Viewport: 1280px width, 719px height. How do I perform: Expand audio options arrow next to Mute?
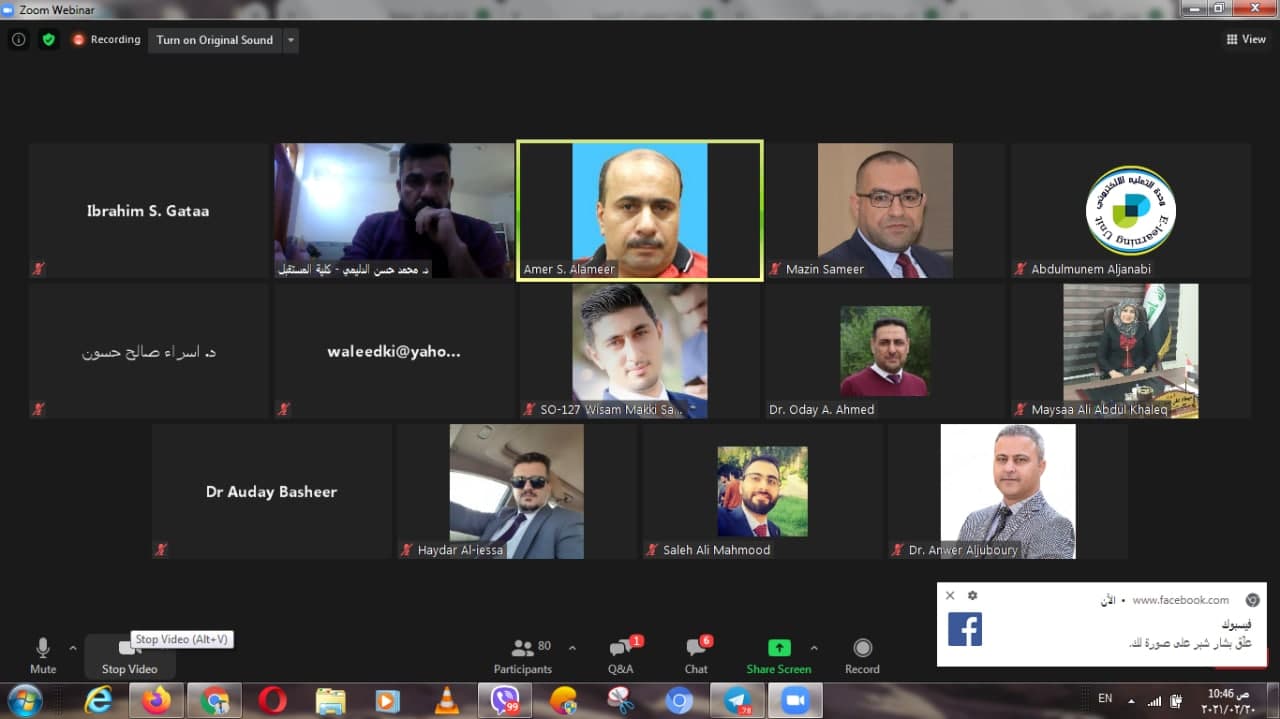[x=72, y=648]
